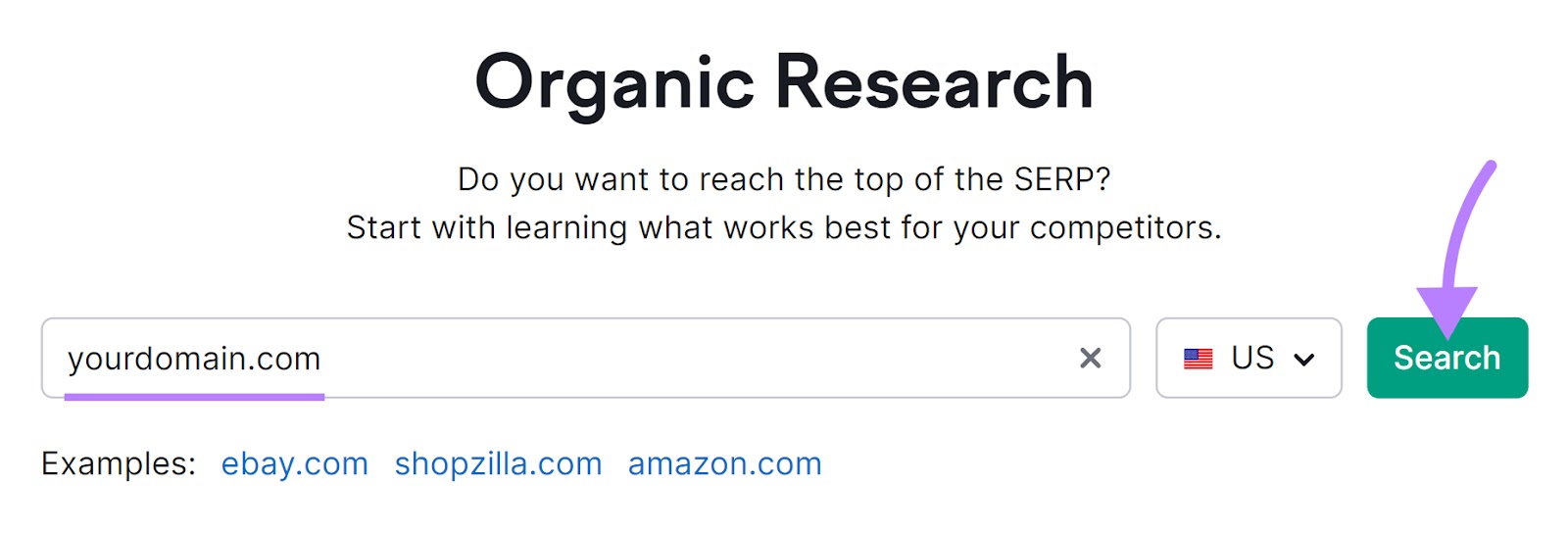Click the "US" country code text
1568x533 pixels.
(1252, 359)
